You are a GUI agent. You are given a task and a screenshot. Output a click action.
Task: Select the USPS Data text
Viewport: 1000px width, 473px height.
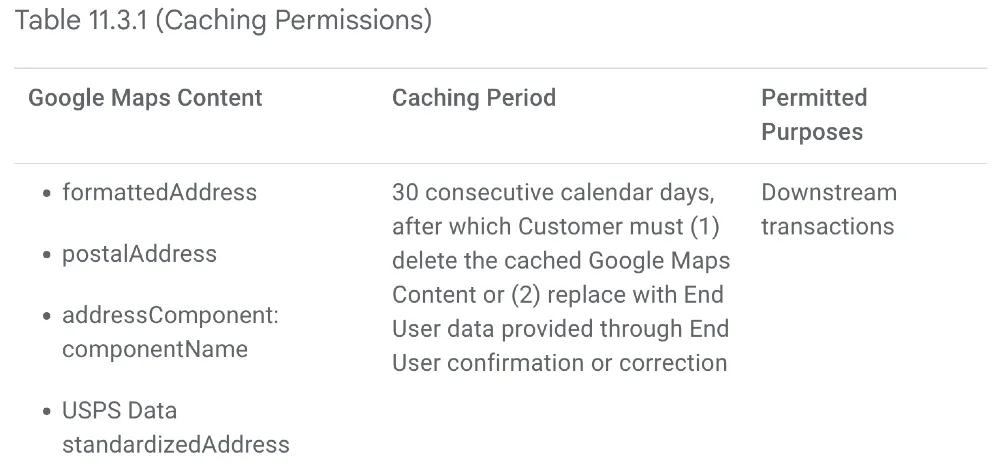119,411
